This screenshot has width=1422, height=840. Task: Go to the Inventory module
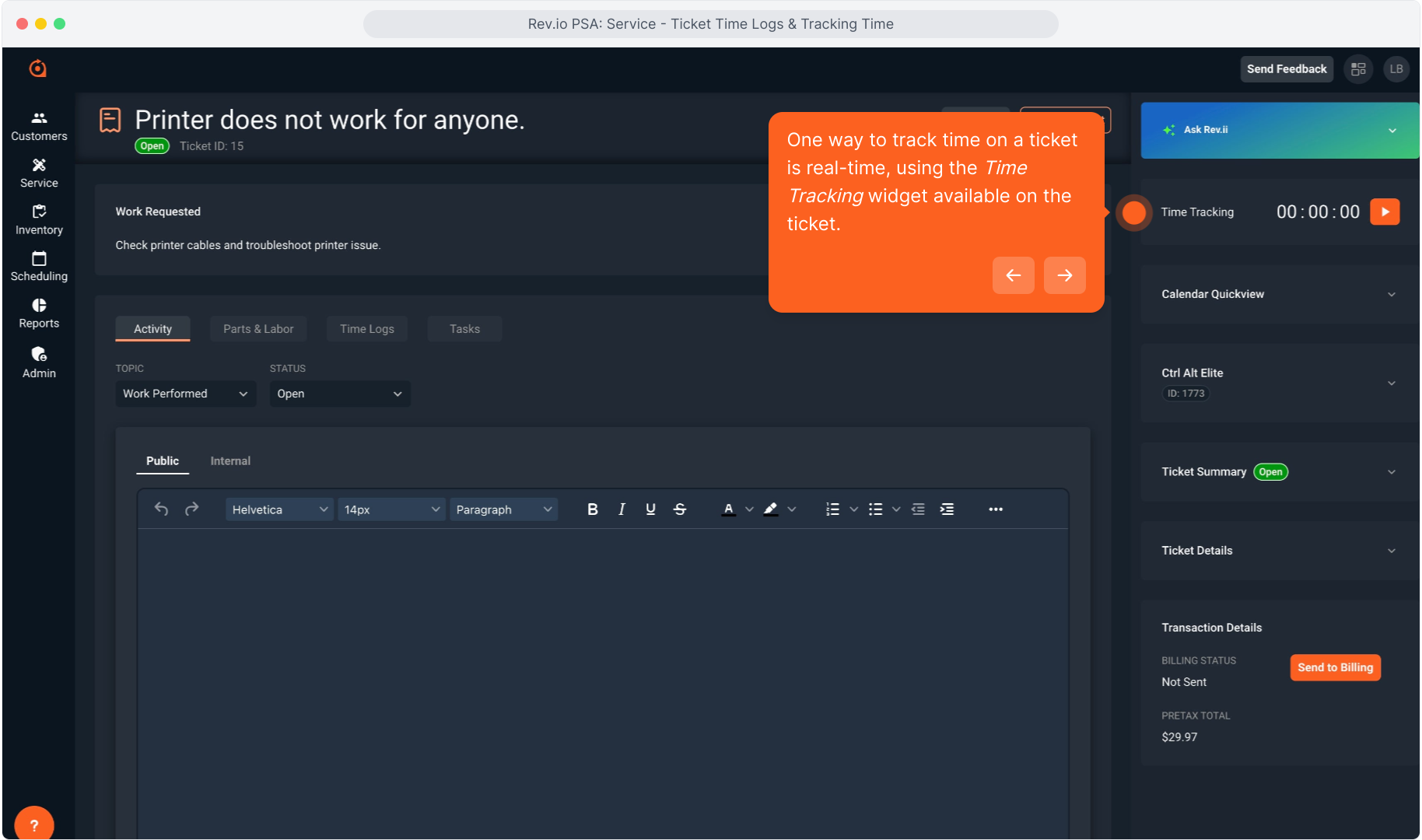[x=39, y=220]
